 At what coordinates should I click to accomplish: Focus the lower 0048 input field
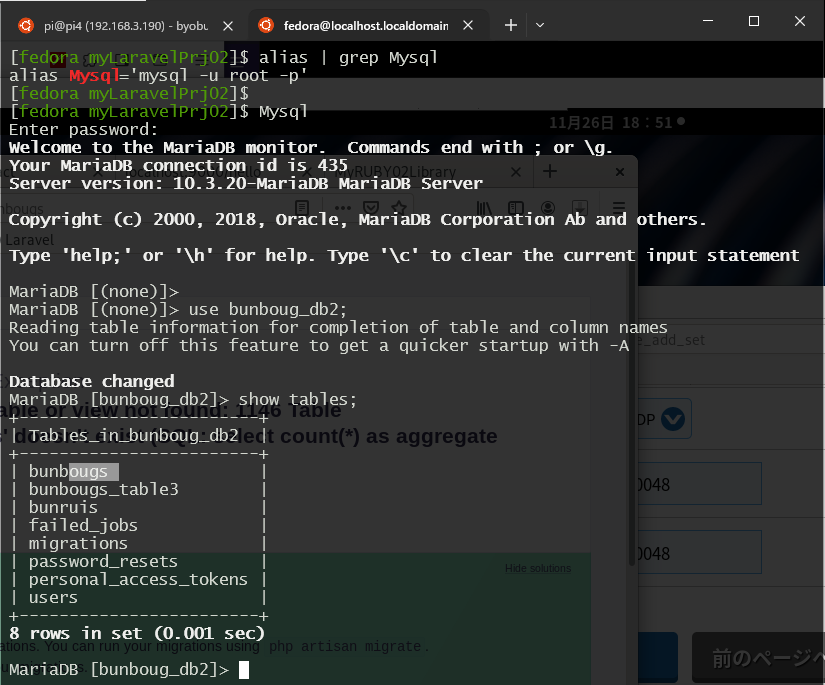(x=700, y=552)
